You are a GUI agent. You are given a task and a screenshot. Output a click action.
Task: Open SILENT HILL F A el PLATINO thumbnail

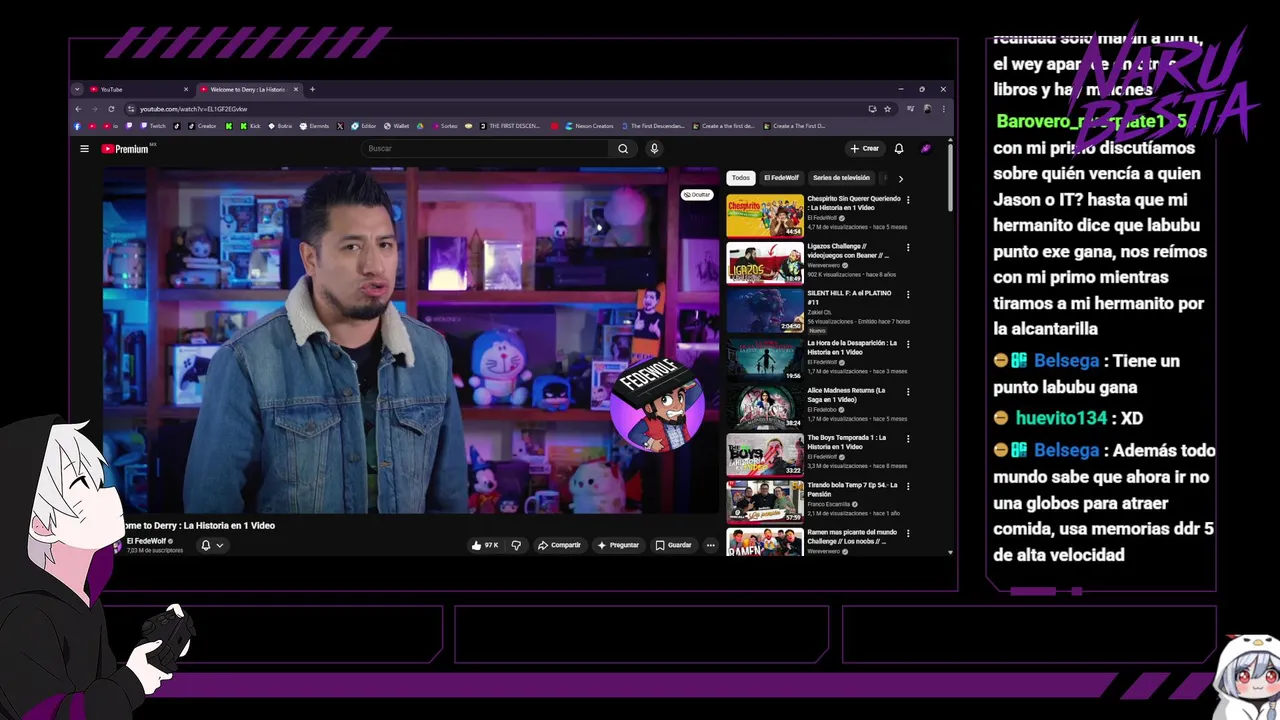[x=765, y=310]
